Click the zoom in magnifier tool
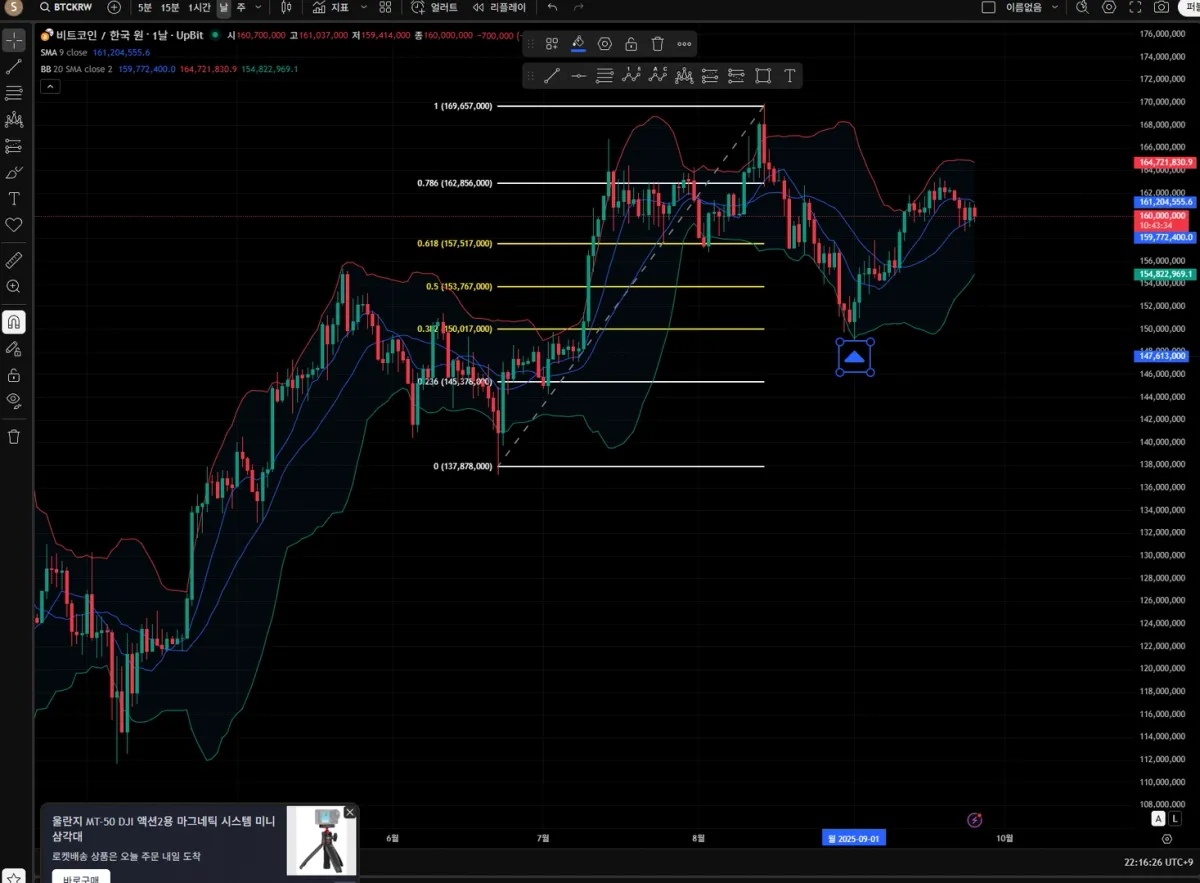 pos(14,286)
